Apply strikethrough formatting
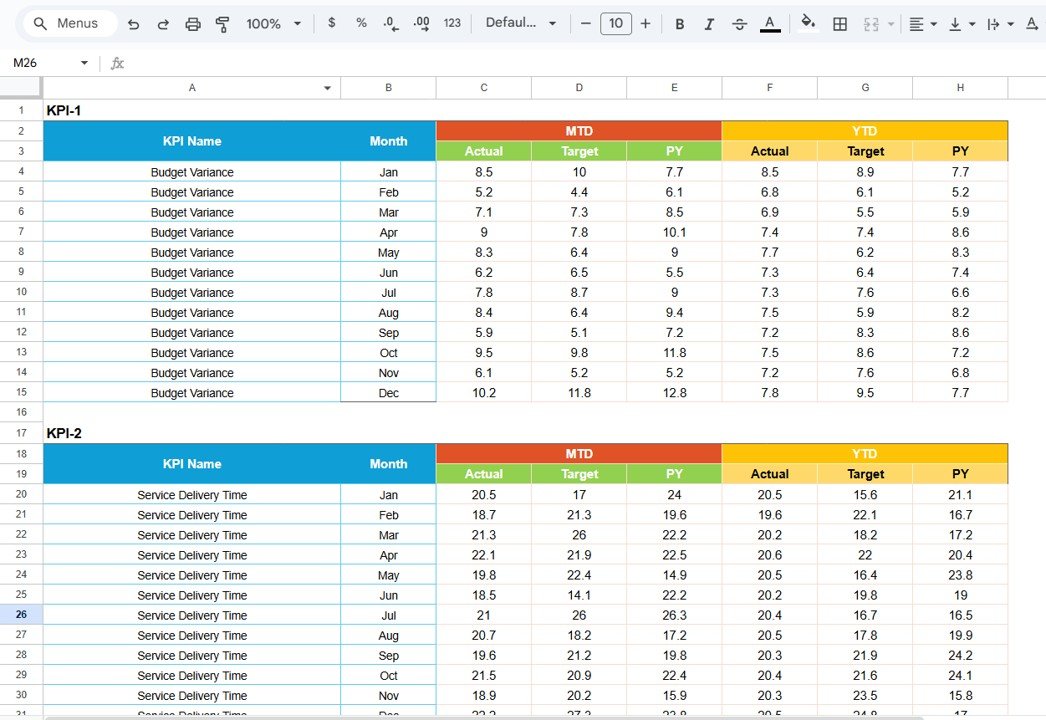 pos(738,23)
